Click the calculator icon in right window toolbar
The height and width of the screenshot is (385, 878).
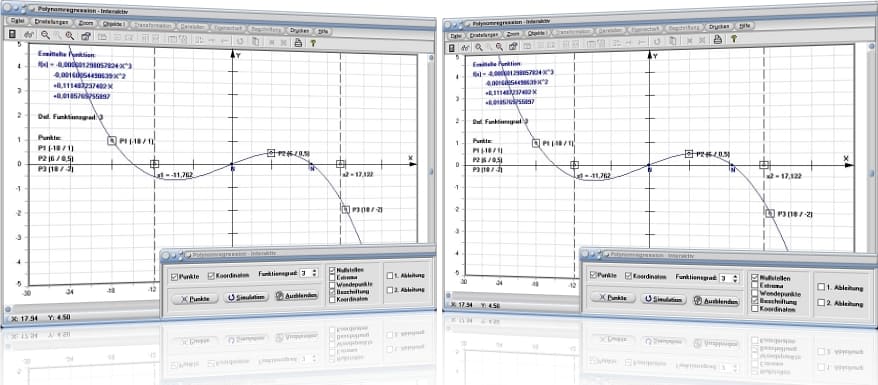(451, 48)
